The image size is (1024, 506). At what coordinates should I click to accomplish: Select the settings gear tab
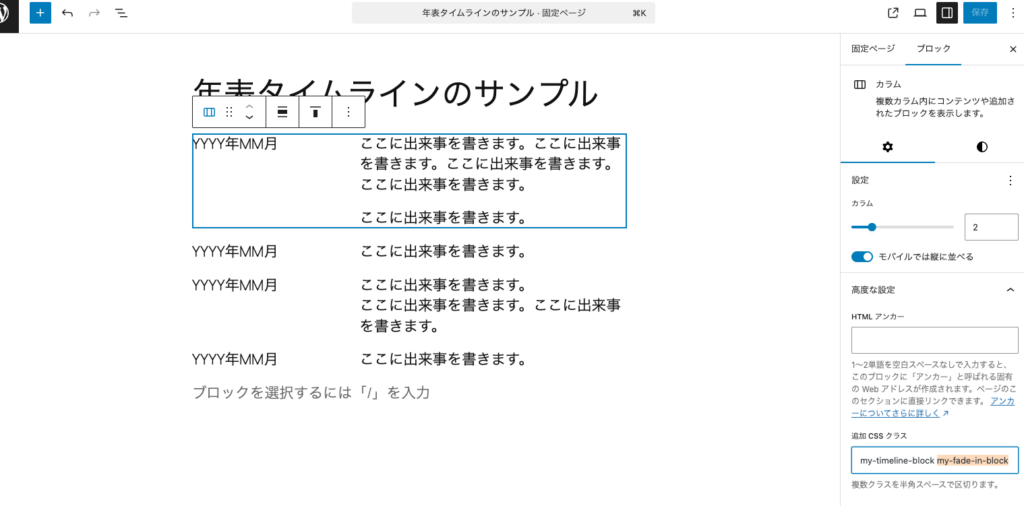click(888, 147)
